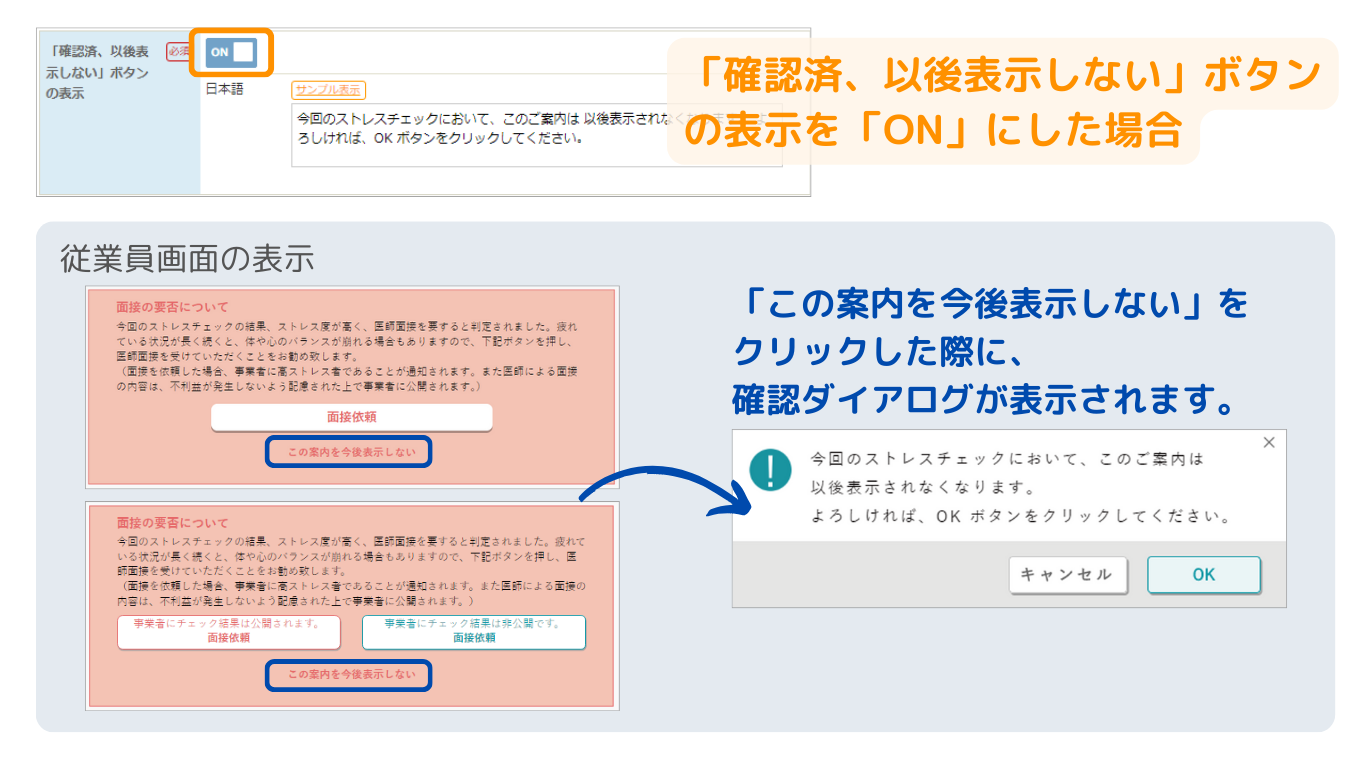1366x768 pixels.
Task: Click 面接依頼 with 公開されます note
Action: coord(229,632)
